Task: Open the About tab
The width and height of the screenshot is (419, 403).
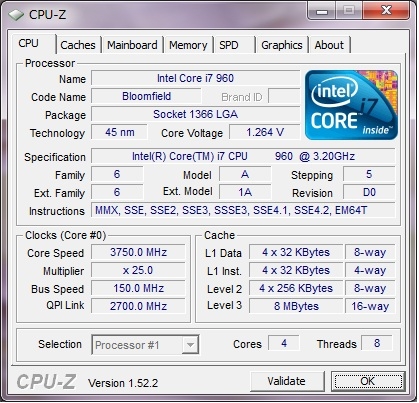Action: [329, 45]
